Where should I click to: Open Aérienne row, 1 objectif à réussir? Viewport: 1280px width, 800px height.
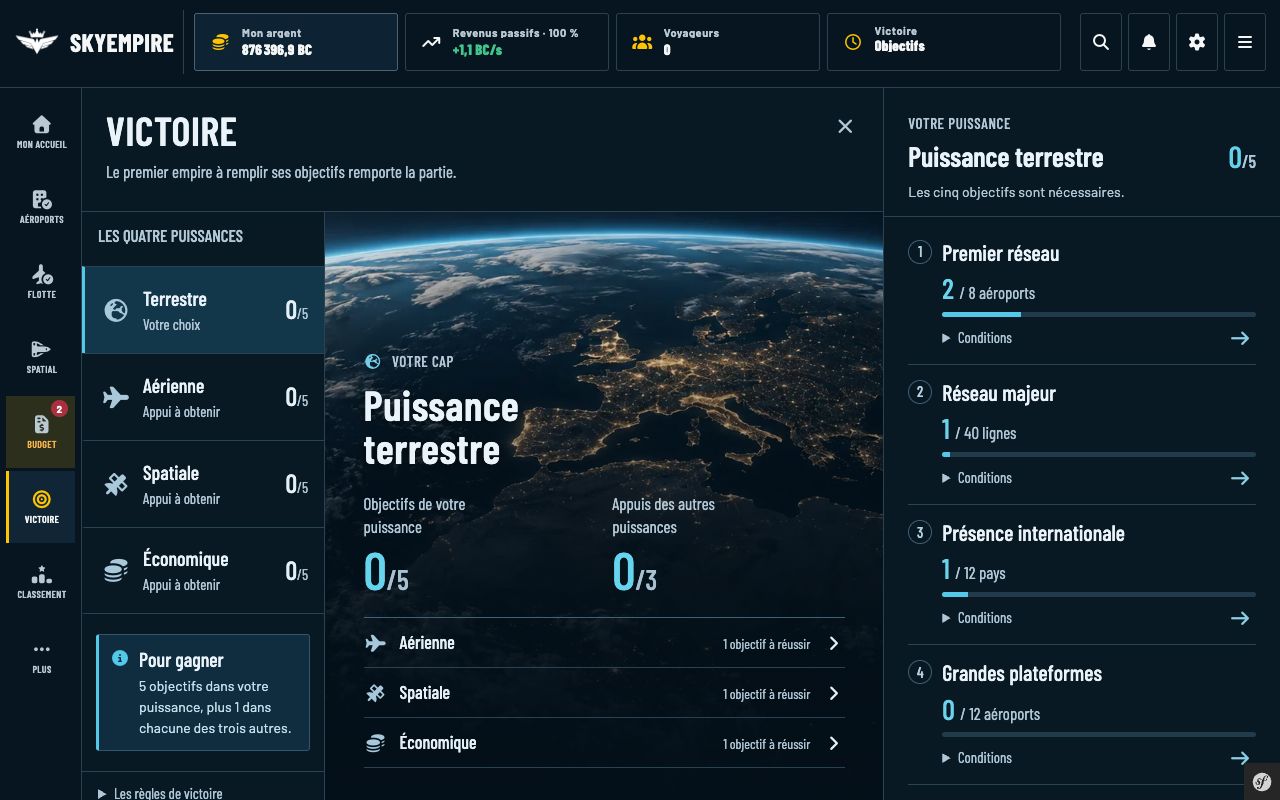point(604,643)
